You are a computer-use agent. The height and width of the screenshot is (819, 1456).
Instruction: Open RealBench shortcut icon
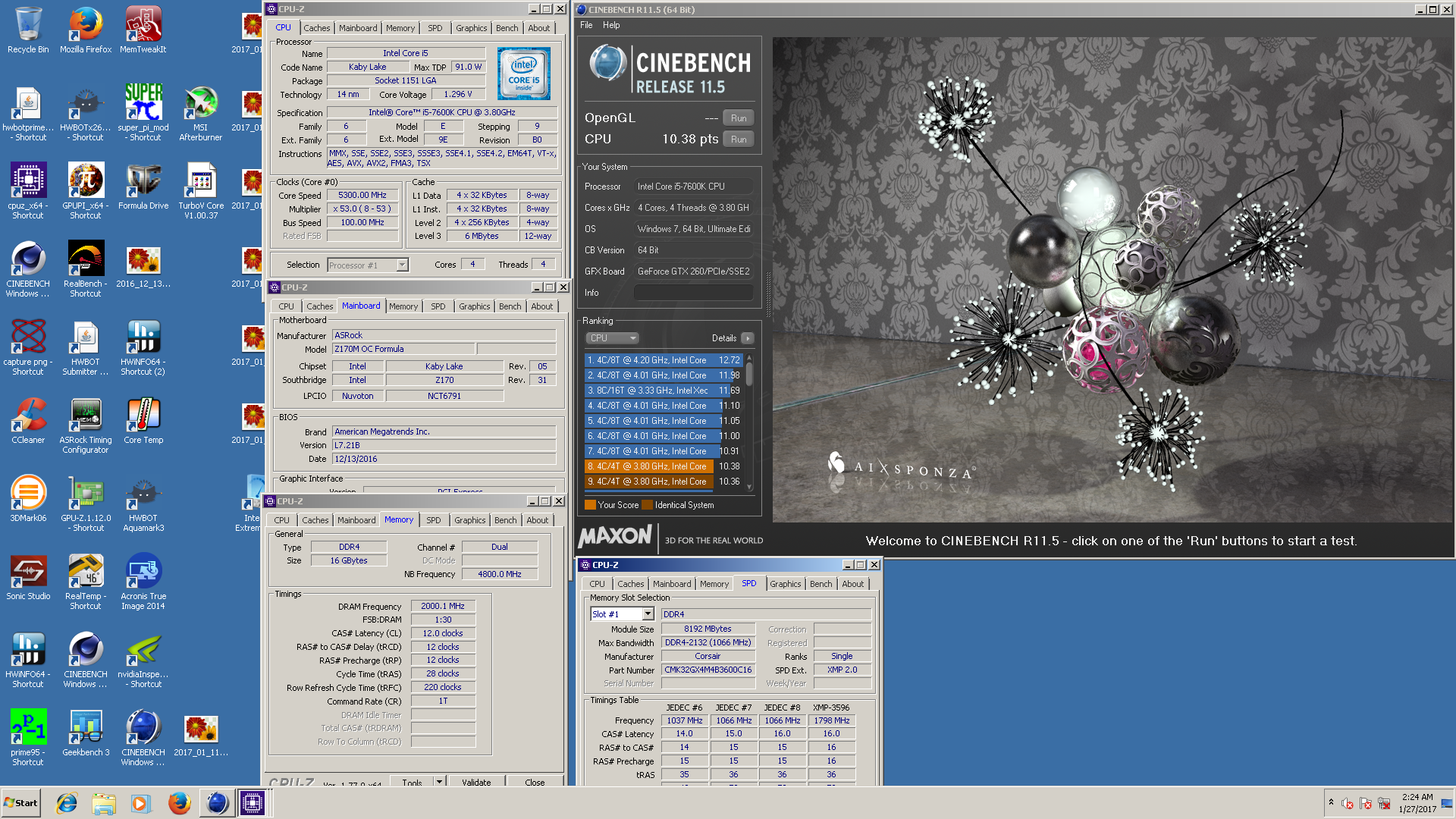click(x=86, y=269)
